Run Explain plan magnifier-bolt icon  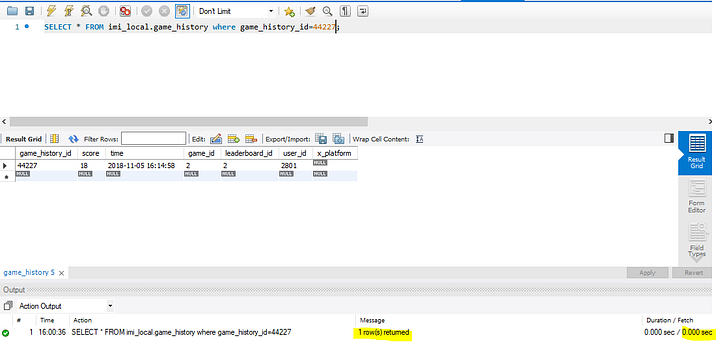(86, 11)
